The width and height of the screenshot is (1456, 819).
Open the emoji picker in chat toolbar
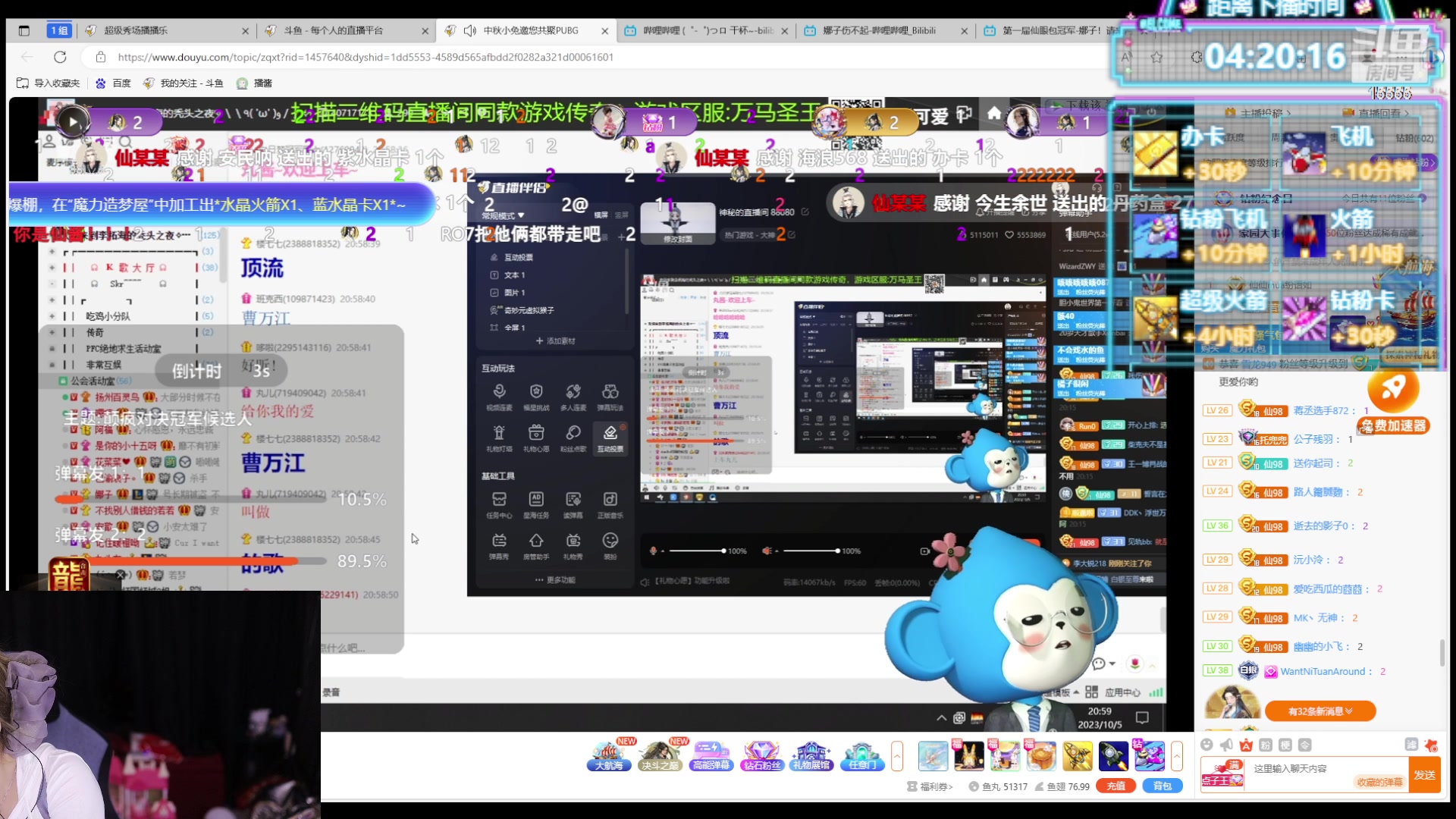click(x=1207, y=745)
